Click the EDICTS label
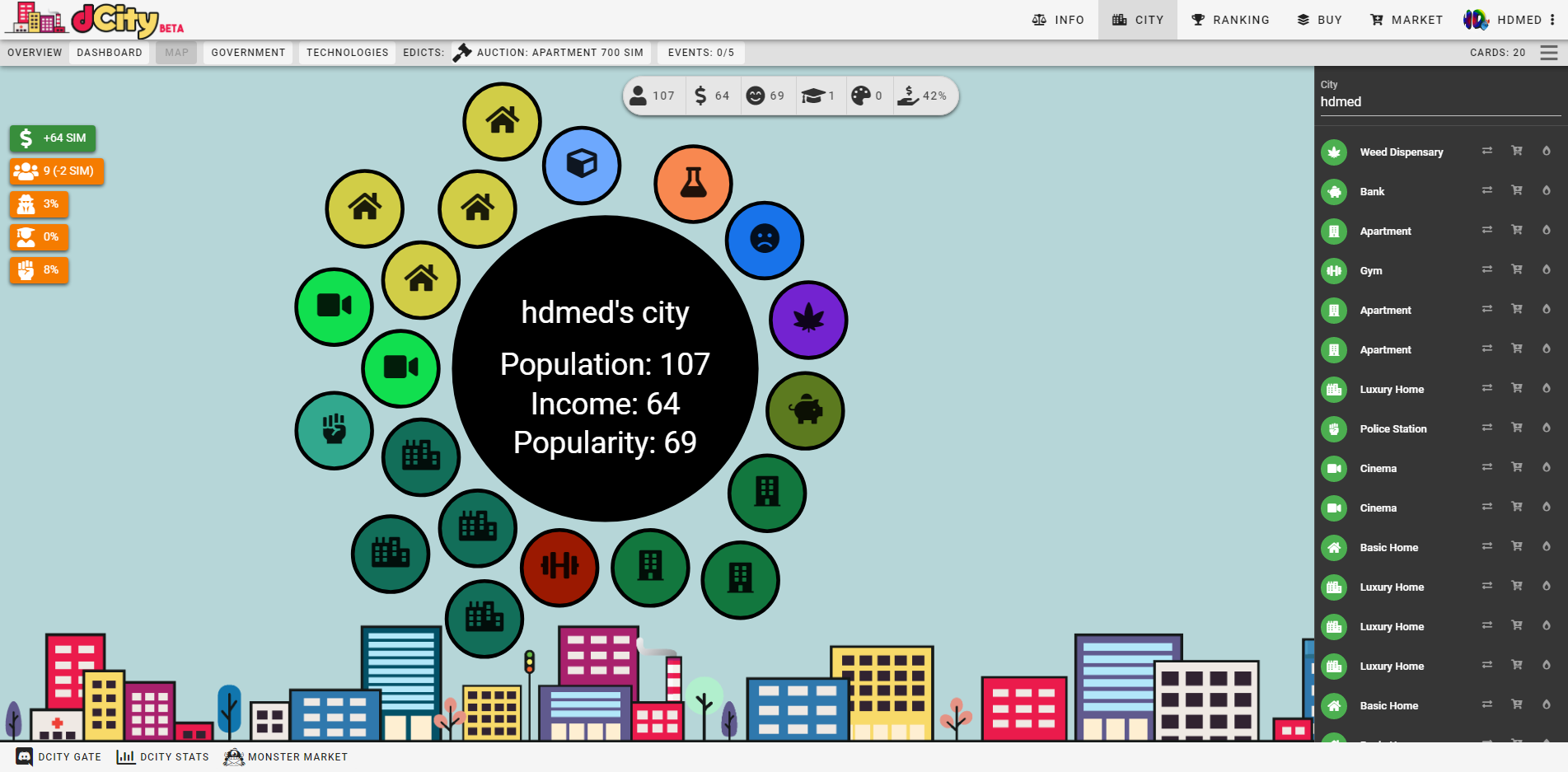This screenshot has height=772, width=1568. click(x=424, y=53)
